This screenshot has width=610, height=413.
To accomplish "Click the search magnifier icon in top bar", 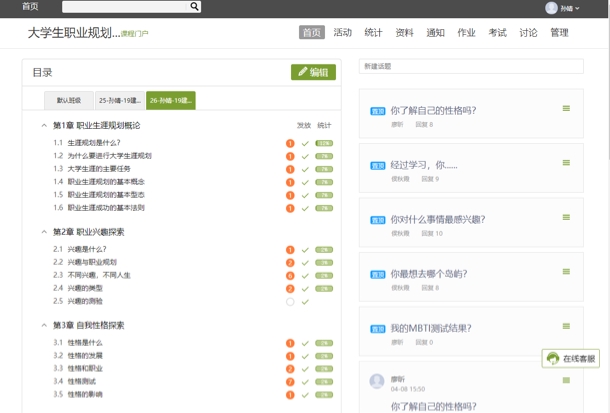I will (195, 7).
